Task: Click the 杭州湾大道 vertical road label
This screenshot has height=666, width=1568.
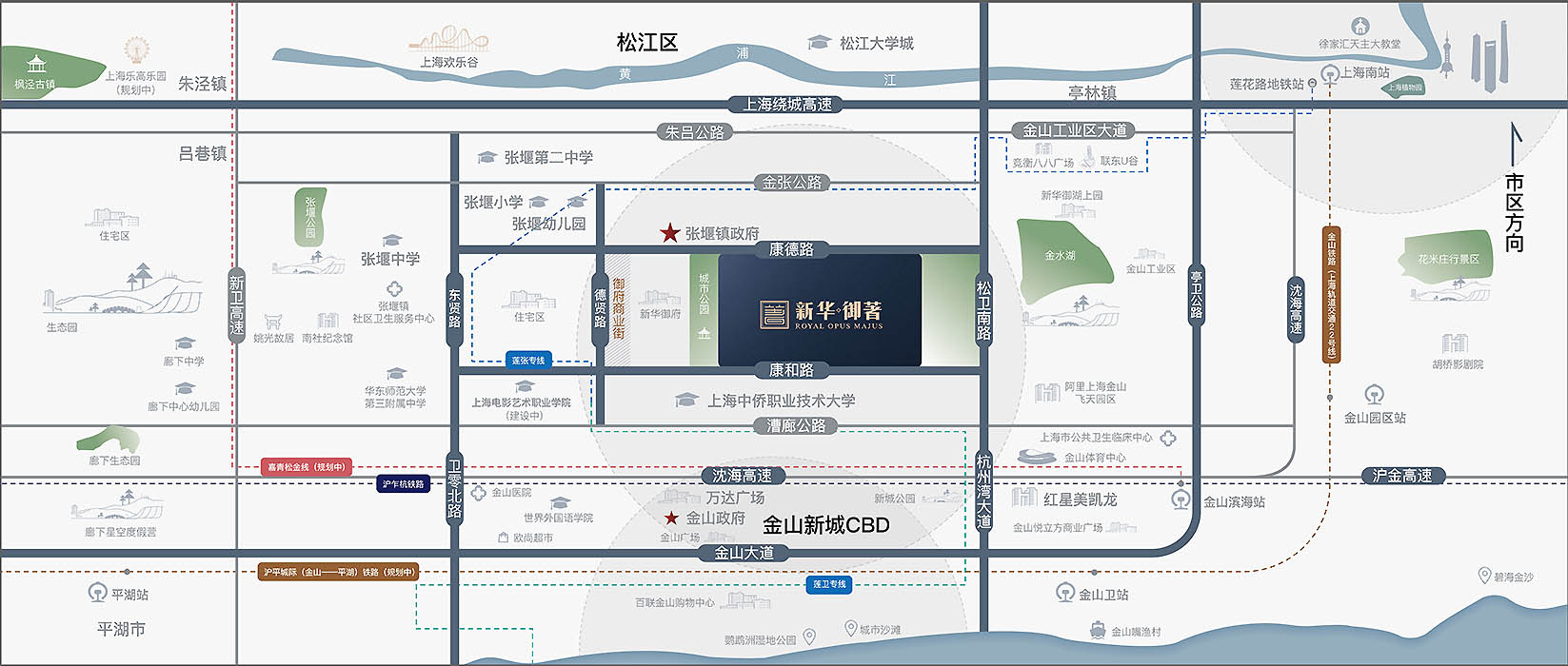Action: [x=984, y=491]
